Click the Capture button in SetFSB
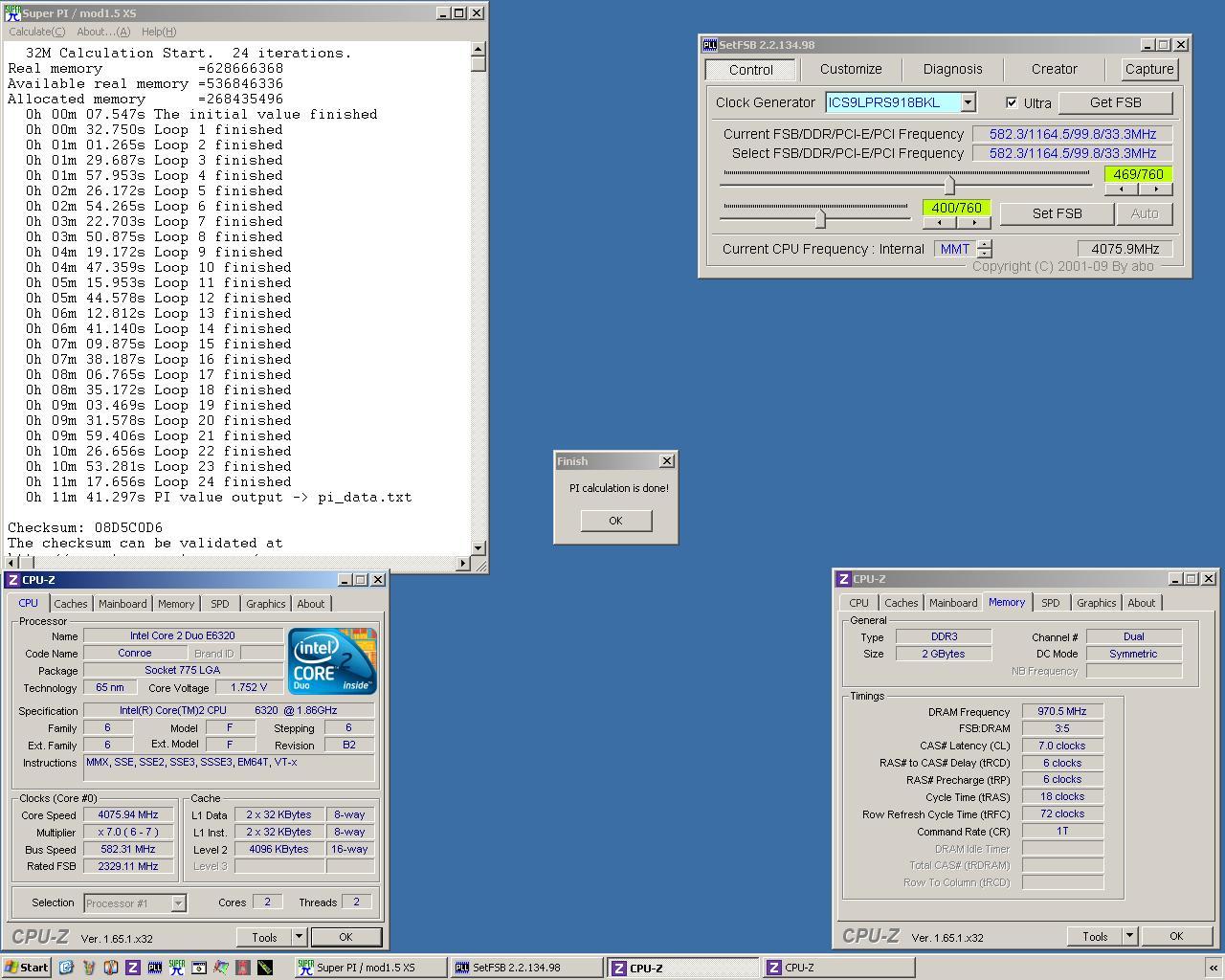 [1149, 69]
